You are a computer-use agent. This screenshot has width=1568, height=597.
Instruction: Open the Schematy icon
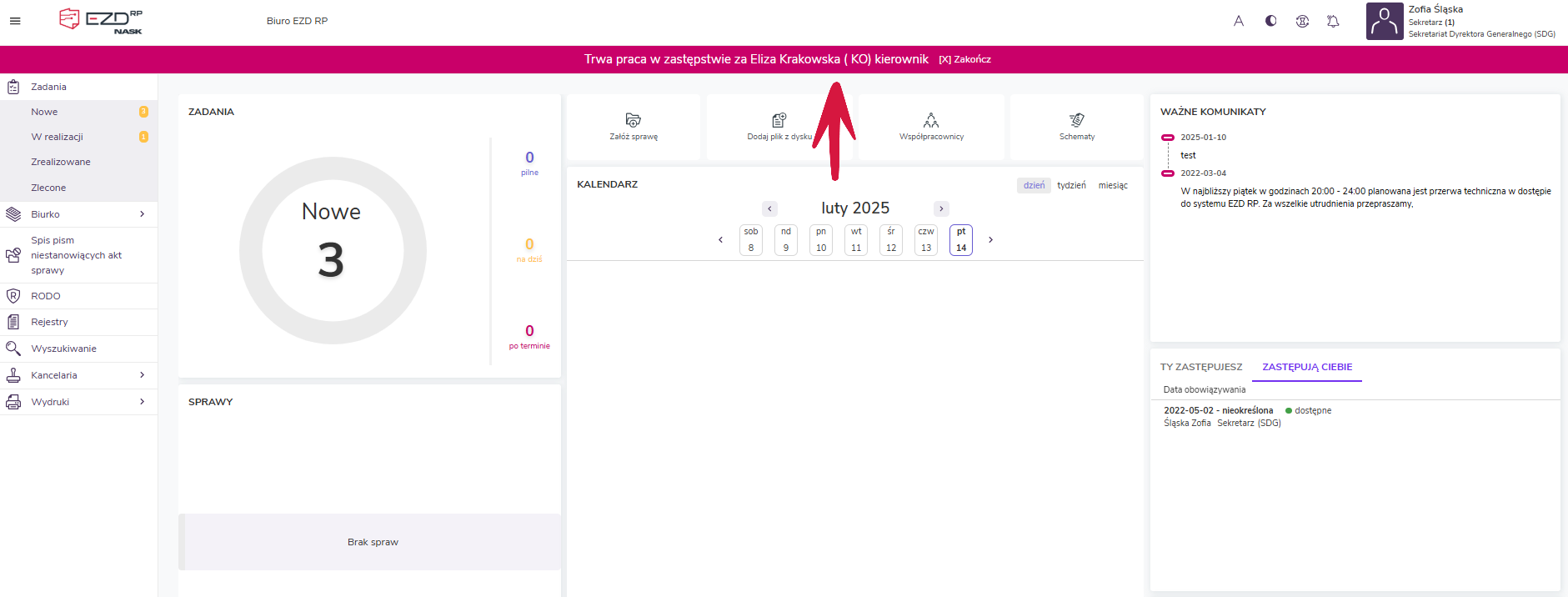click(1077, 120)
